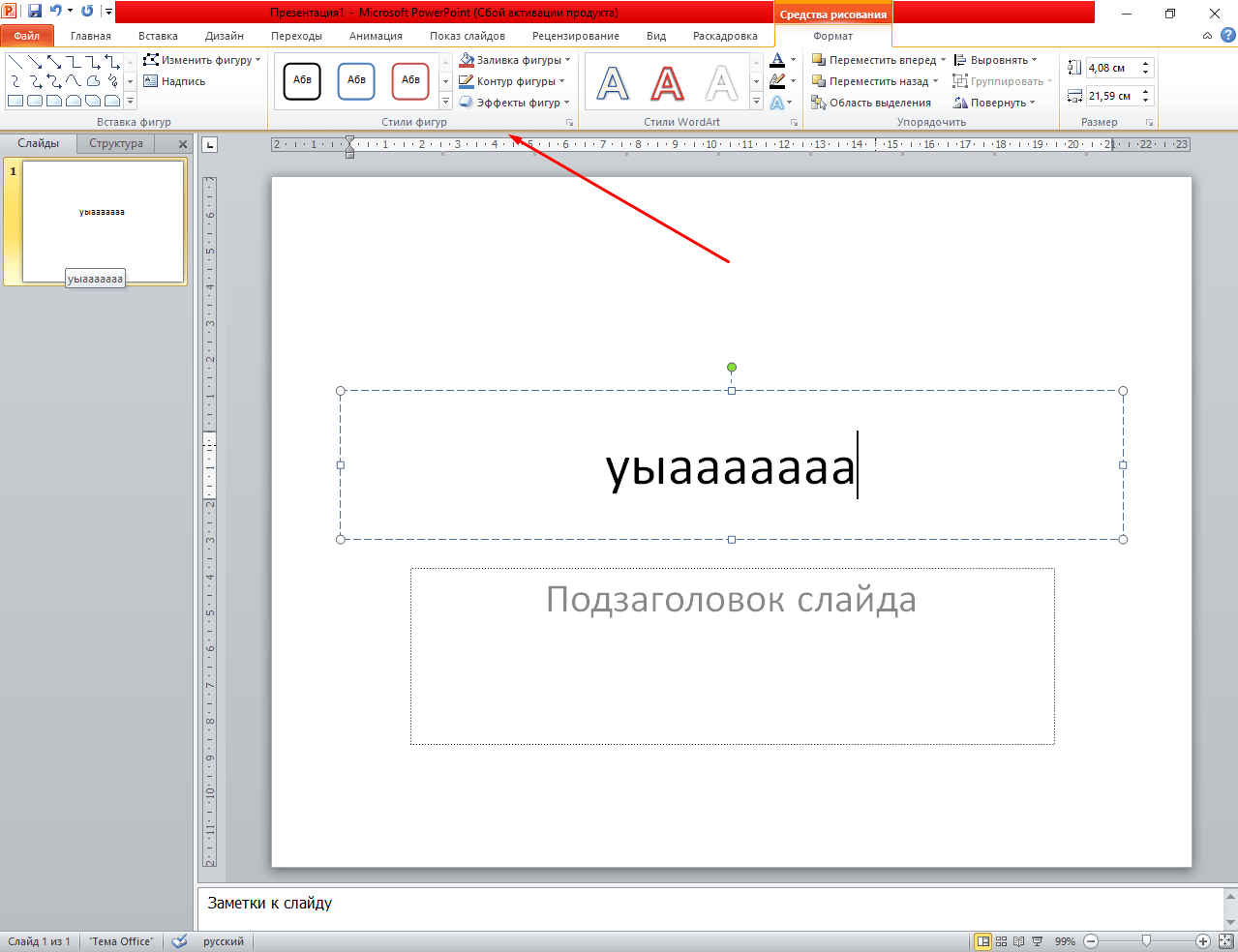Viewport: 1238px width, 952px height.
Task: Select the Показ слайдов tab
Action: click(x=468, y=36)
